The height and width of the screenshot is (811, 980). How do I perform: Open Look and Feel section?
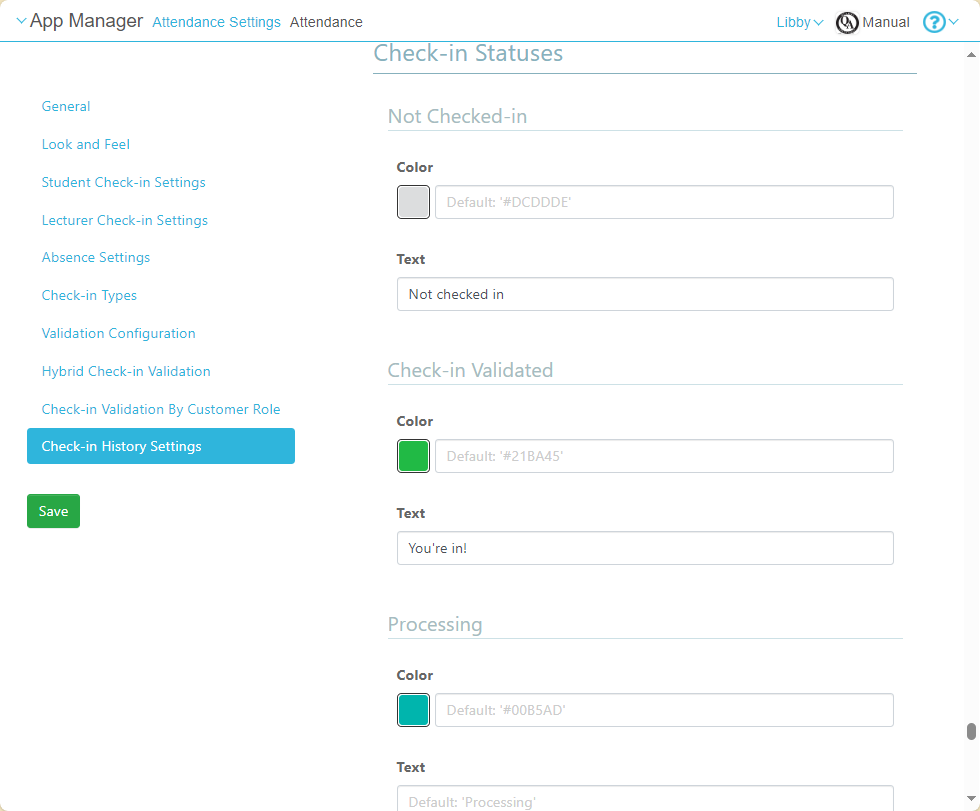click(x=86, y=144)
